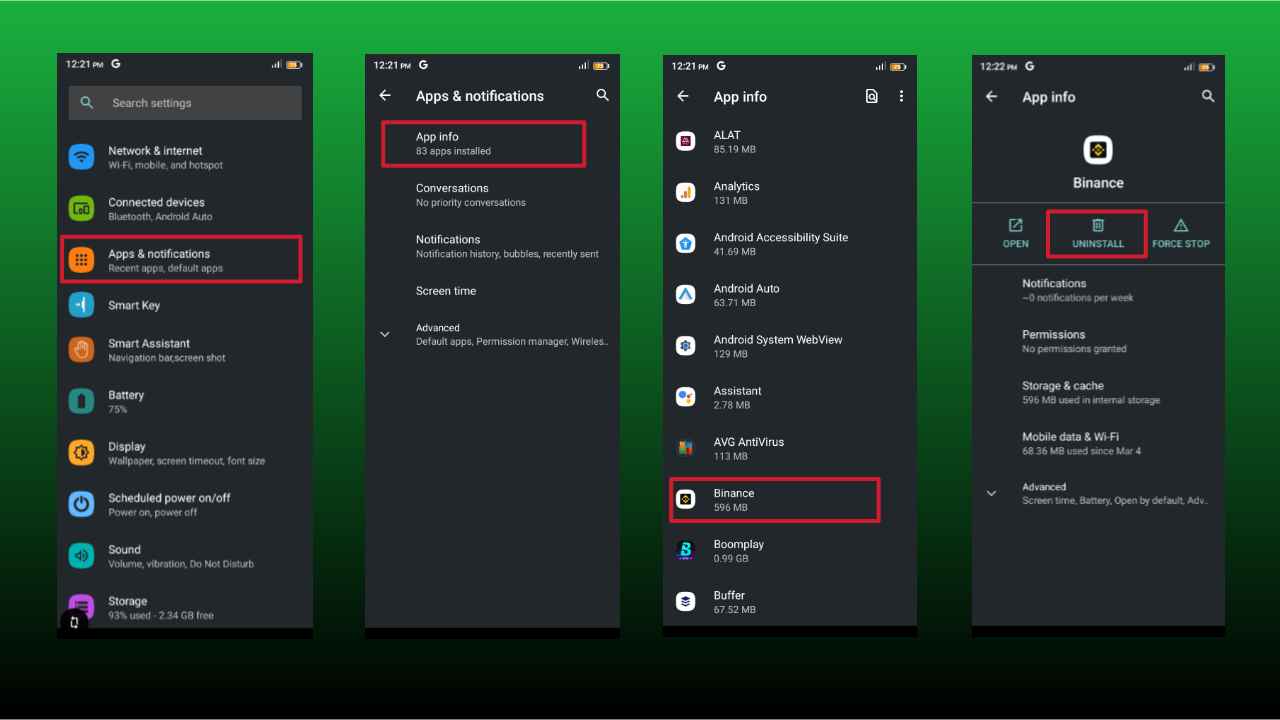Viewport: 1280px width, 720px height.
Task: Click the Search settings field
Action: pos(185,103)
